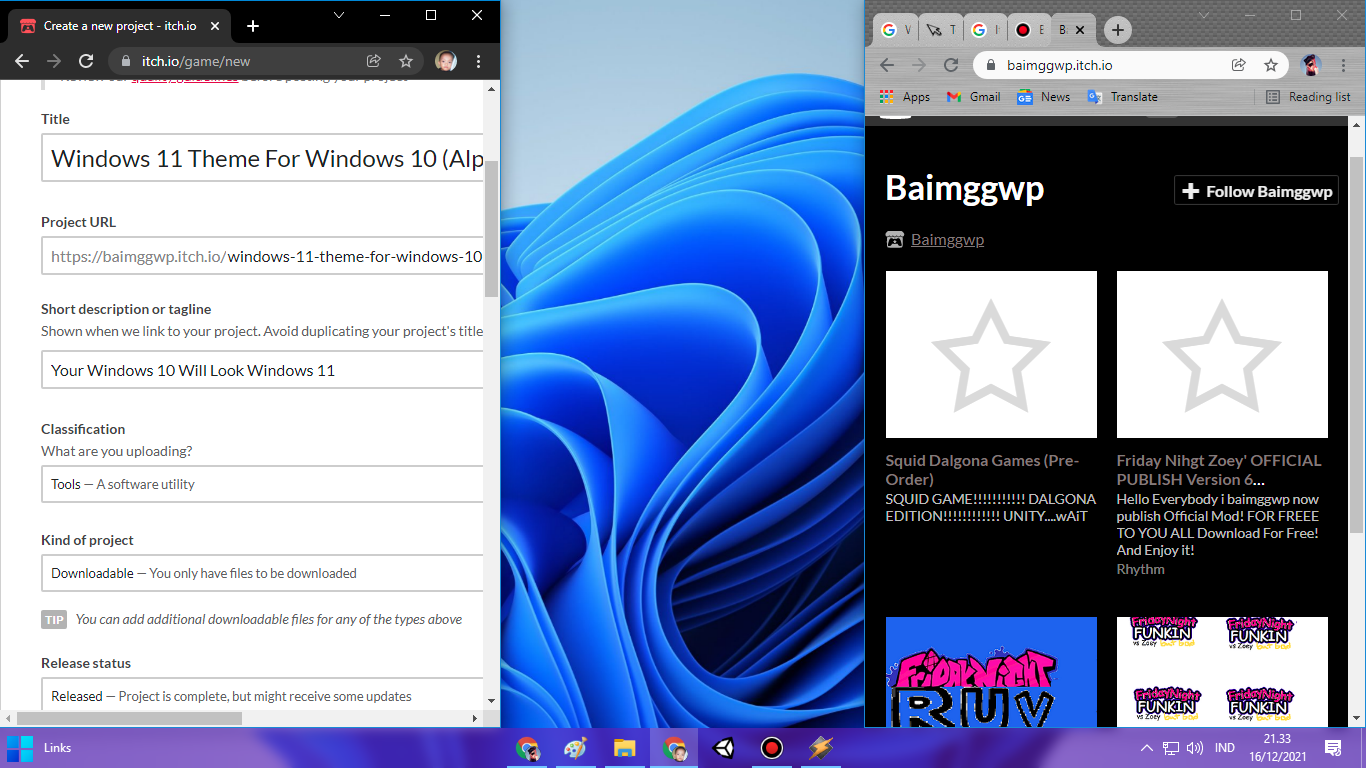Viewport: 1366px width, 768px height.
Task: Open the Release status dropdown
Action: (x=263, y=694)
